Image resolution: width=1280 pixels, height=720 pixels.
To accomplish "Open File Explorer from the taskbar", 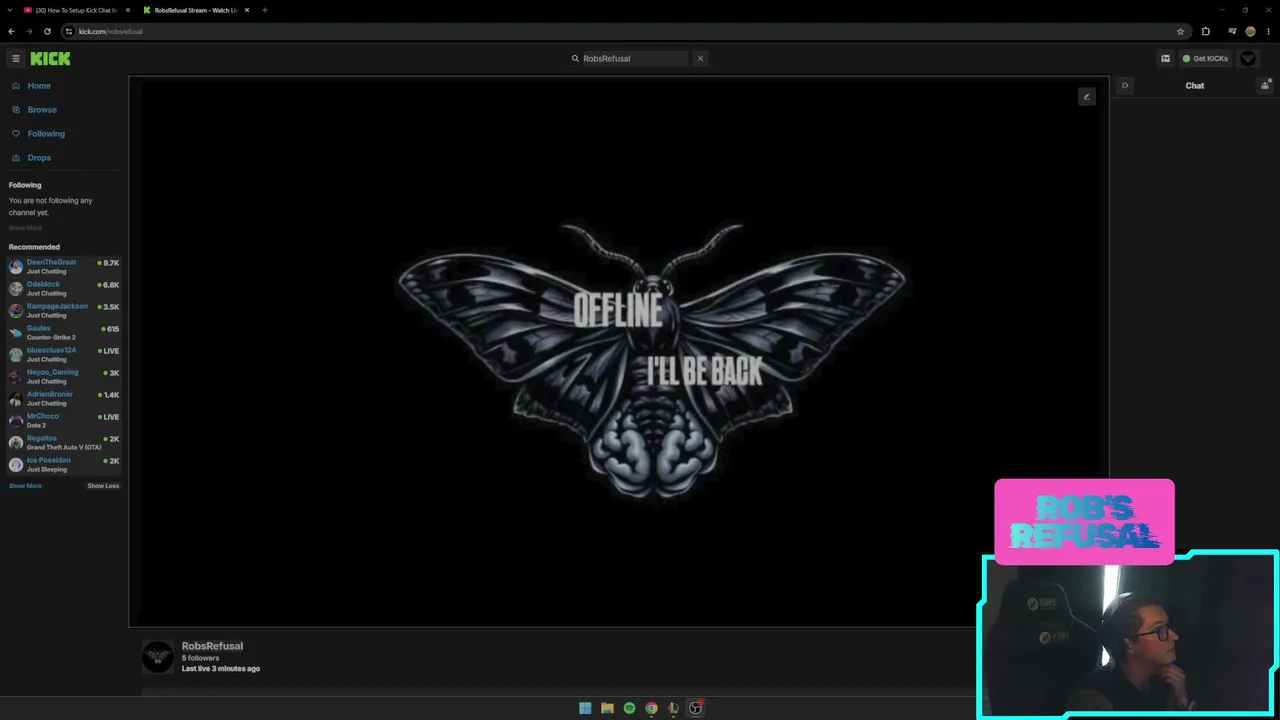I will pyautogui.click(x=607, y=708).
